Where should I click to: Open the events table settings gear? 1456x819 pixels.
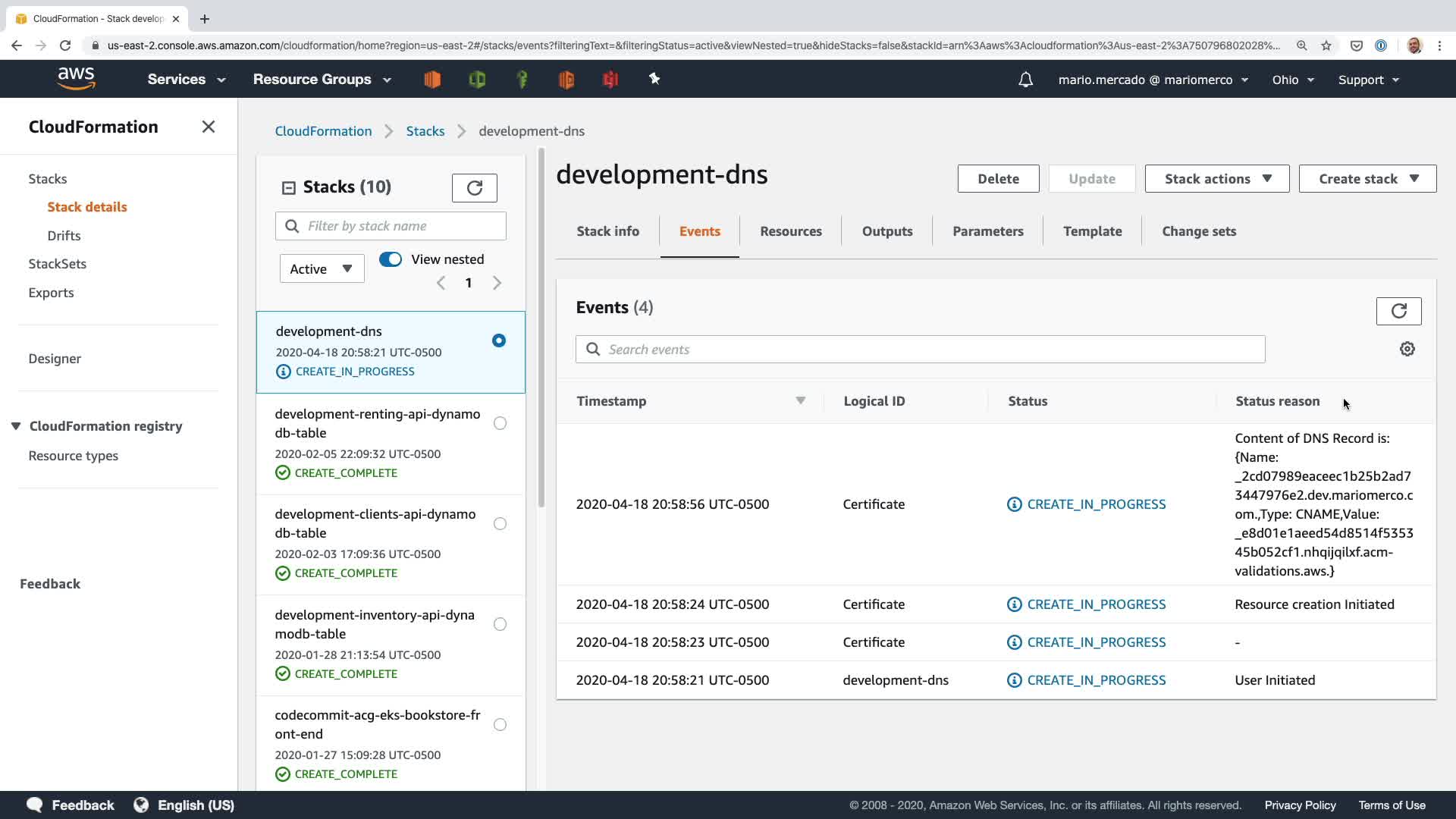(1407, 349)
